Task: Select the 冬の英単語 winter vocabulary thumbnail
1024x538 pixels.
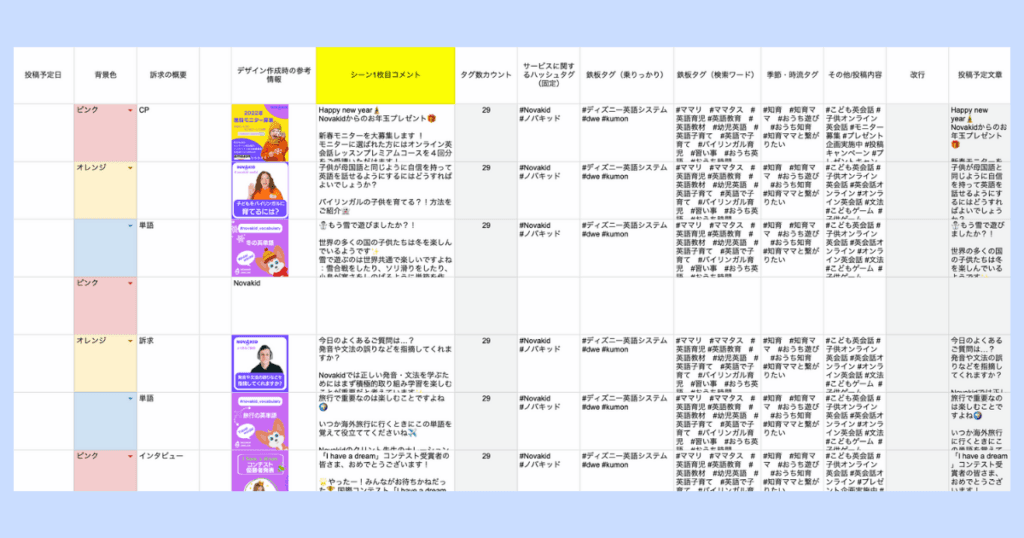Action: [x=260, y=248]
